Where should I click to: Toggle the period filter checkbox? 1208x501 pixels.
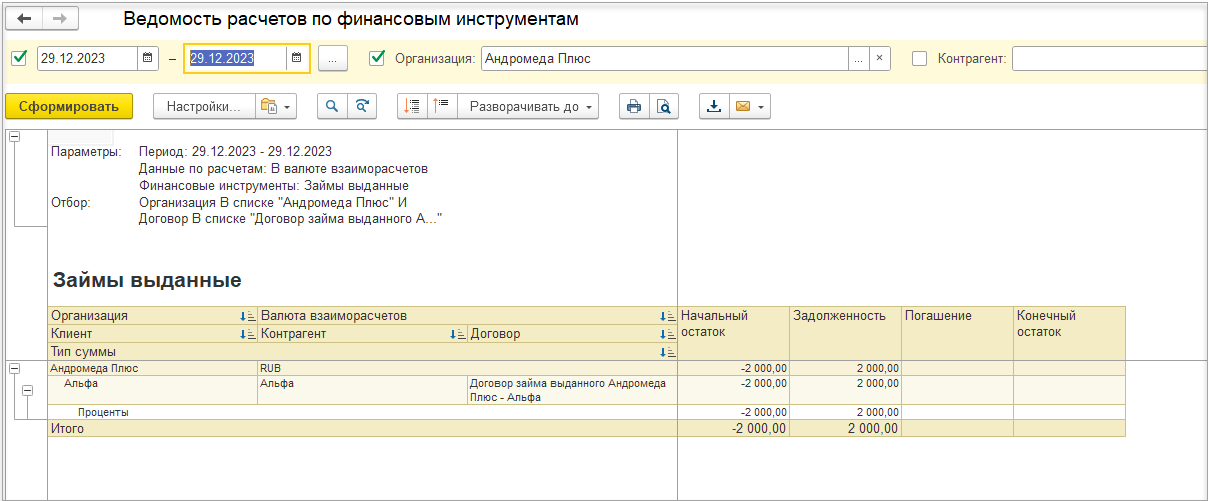[x=18, y=58]
